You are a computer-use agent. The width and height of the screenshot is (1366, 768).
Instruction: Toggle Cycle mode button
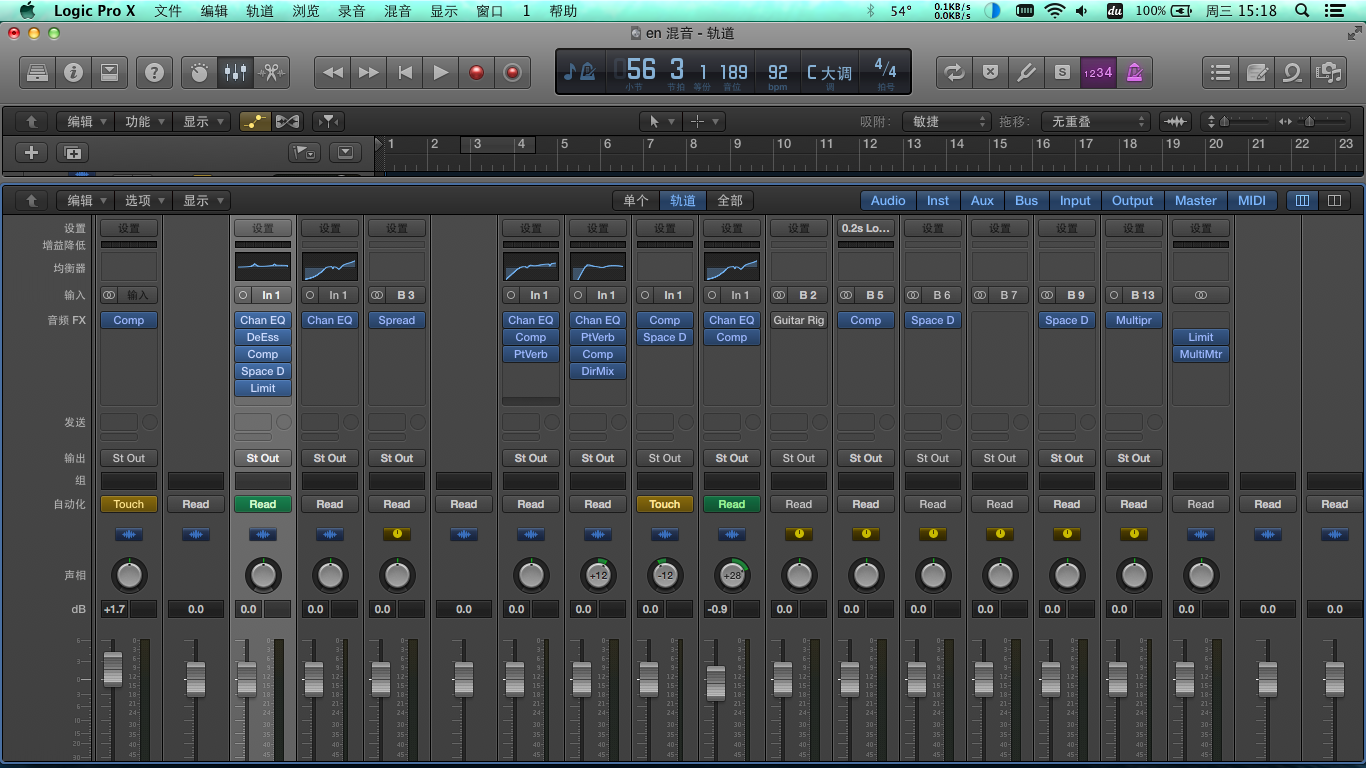(954, 72)
